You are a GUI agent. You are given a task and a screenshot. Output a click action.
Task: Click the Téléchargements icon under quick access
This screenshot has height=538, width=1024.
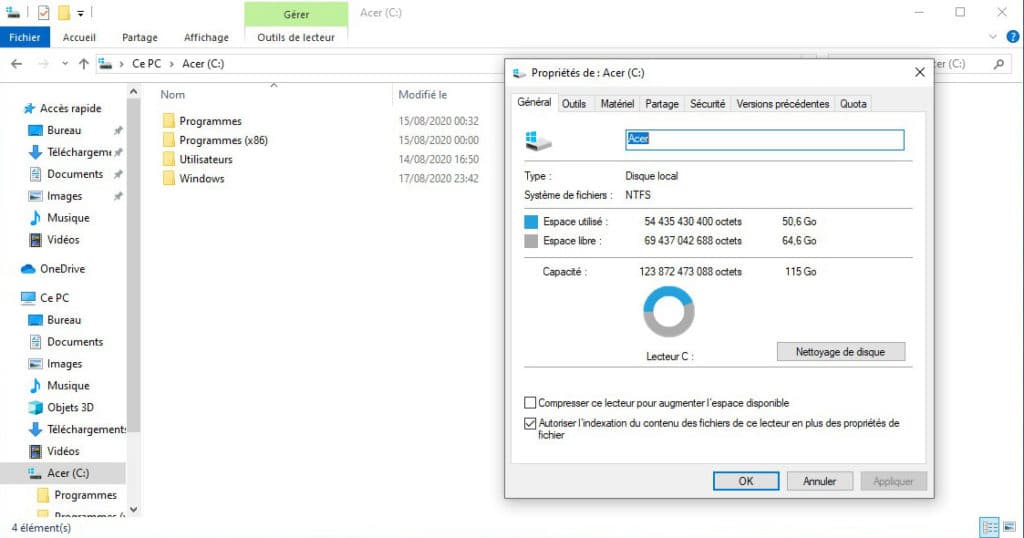pos(35,152)
